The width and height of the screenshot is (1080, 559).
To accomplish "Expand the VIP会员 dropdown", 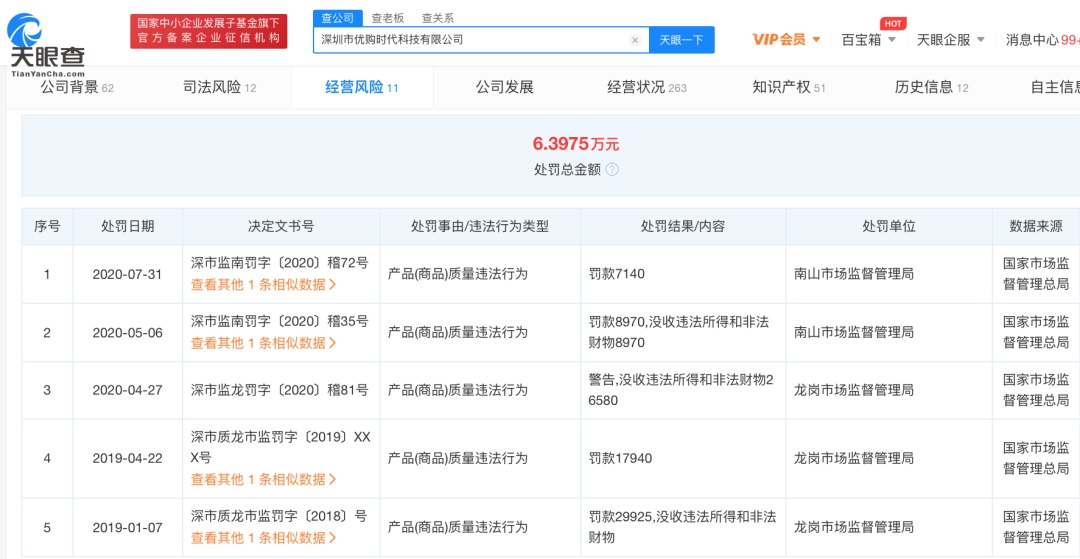I will click(x=786, y=39).
